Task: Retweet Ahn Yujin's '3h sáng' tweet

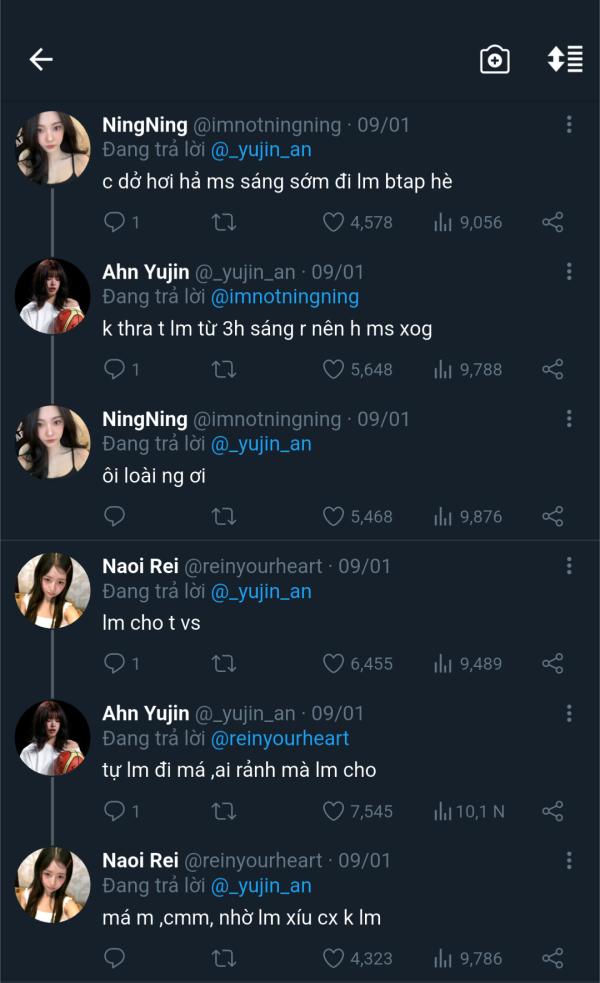Action: coord(224,369)
